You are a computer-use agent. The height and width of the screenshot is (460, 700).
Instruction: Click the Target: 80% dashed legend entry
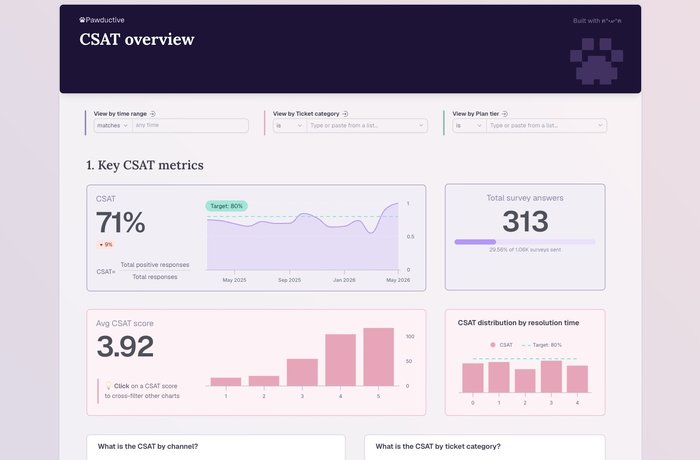(542, 345)
